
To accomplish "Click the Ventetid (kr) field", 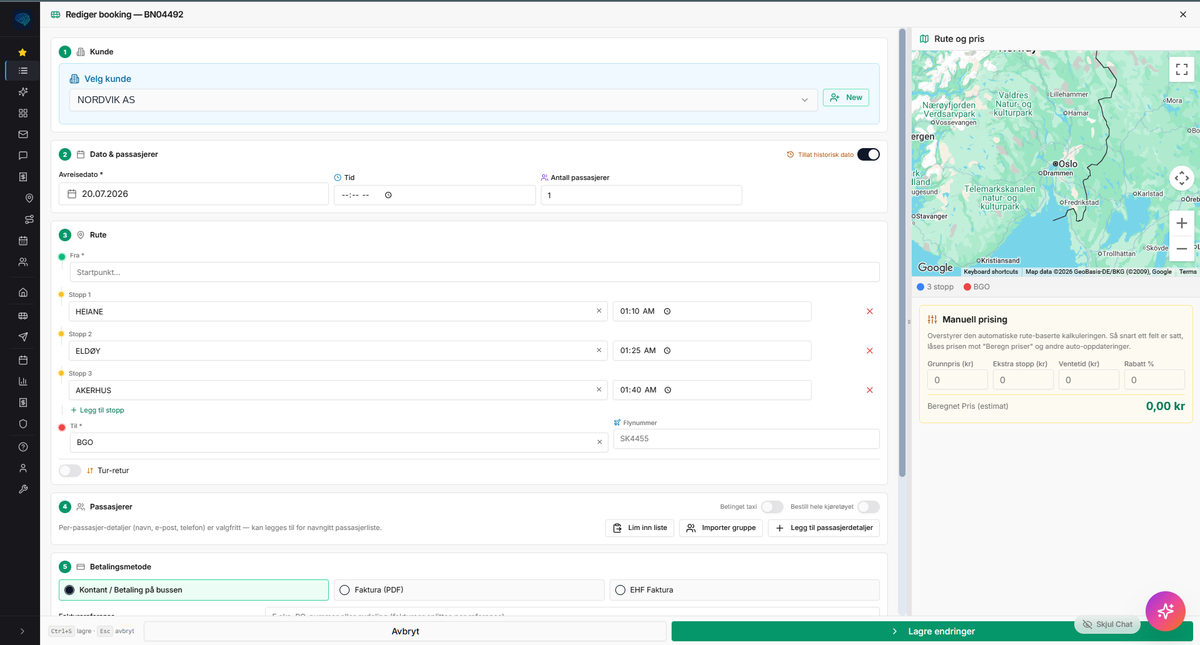I will 1089,380.
